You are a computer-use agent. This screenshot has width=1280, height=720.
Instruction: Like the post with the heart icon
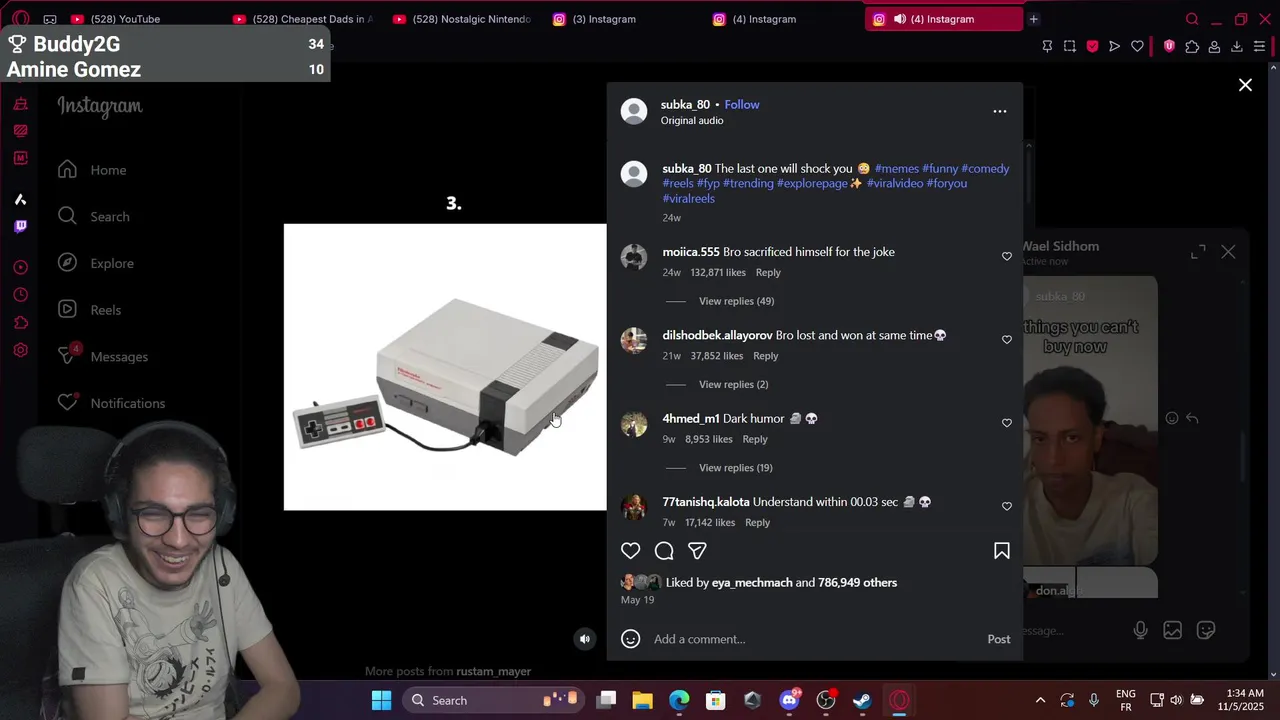point(630,551)
